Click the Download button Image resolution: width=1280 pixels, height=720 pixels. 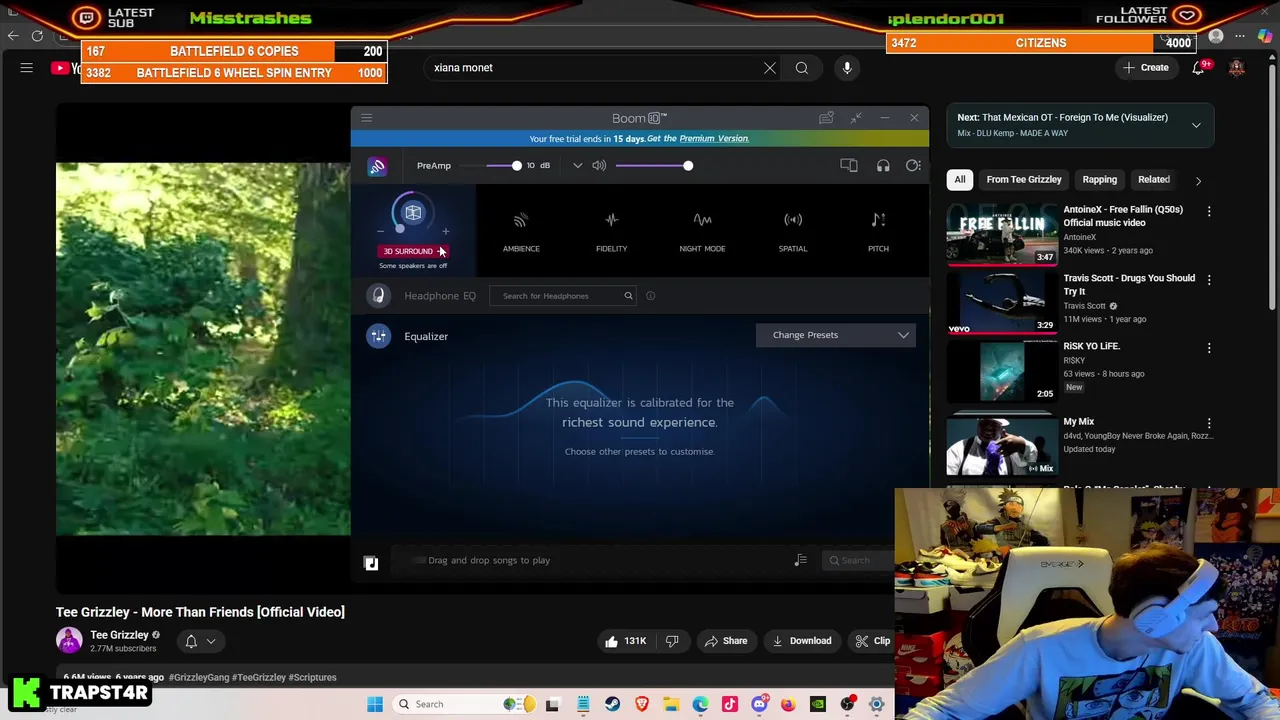click(802, 641)
